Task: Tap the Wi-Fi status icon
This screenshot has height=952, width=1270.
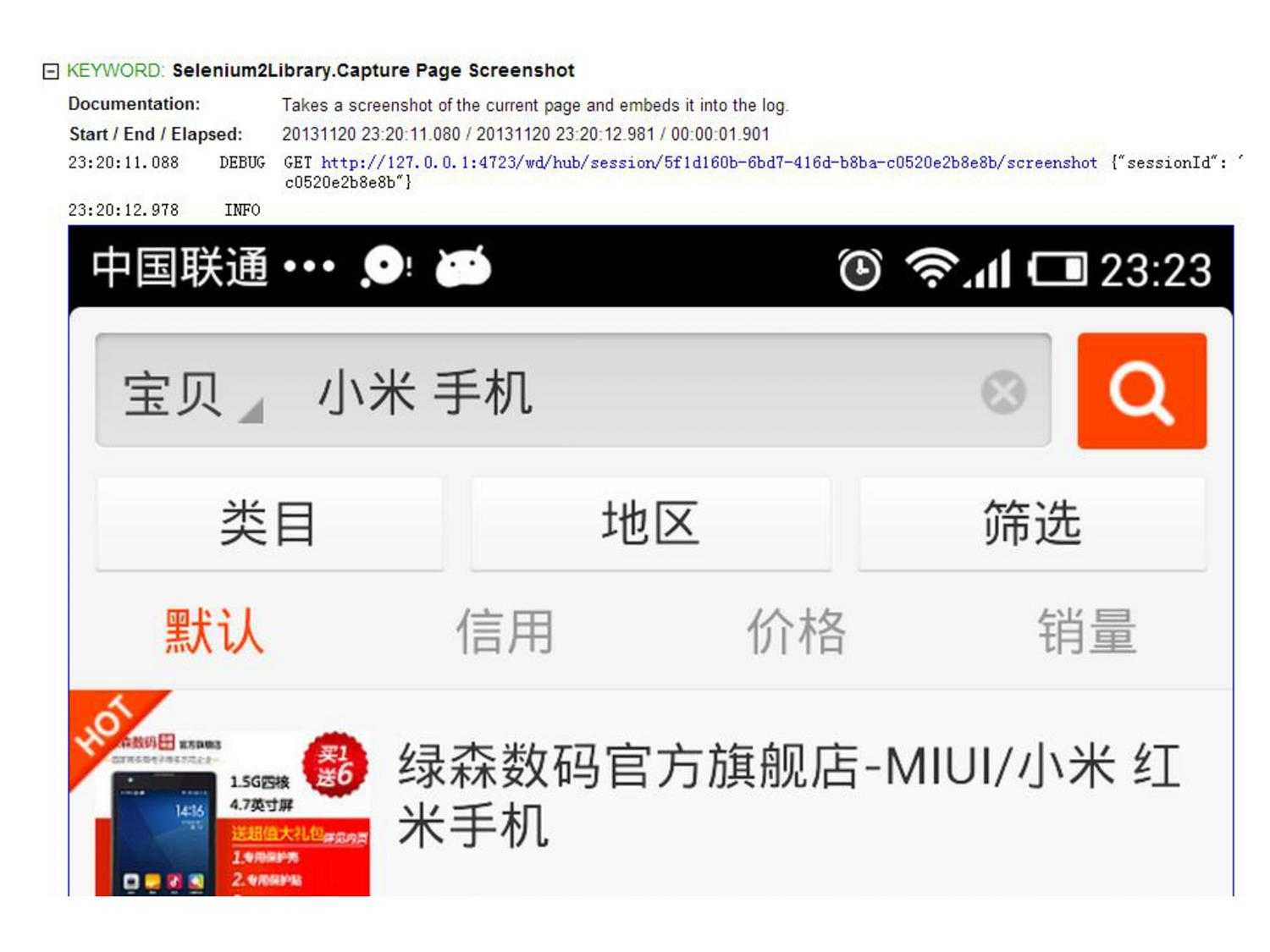Action: point(931,268)
